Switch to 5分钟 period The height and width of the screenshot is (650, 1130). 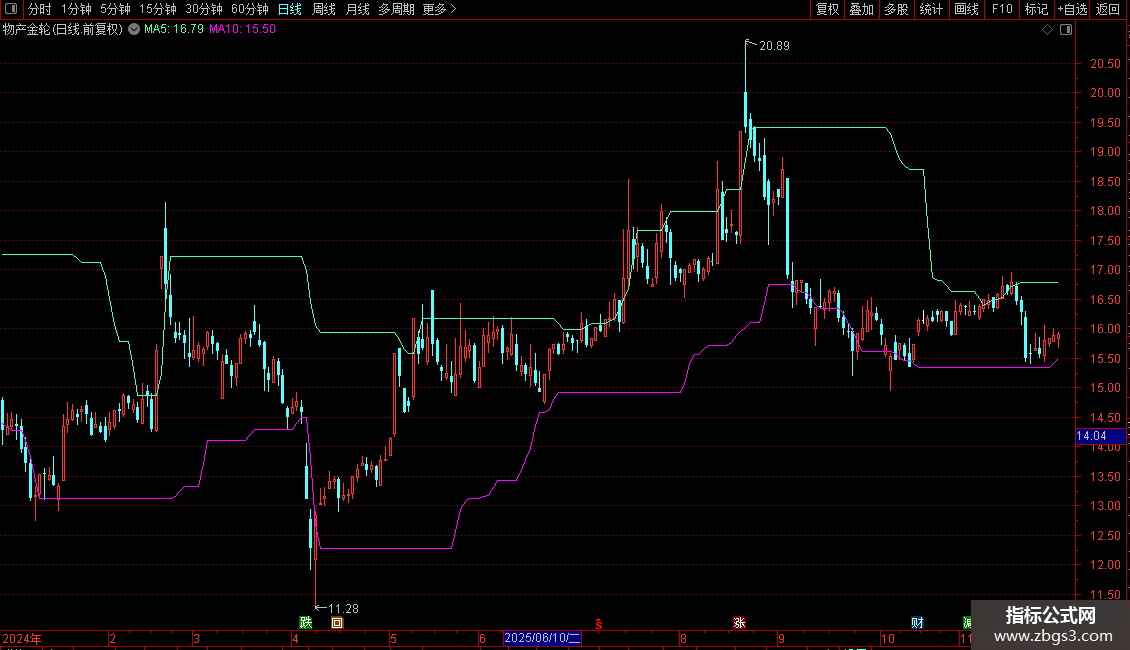[x=115, y=9]
